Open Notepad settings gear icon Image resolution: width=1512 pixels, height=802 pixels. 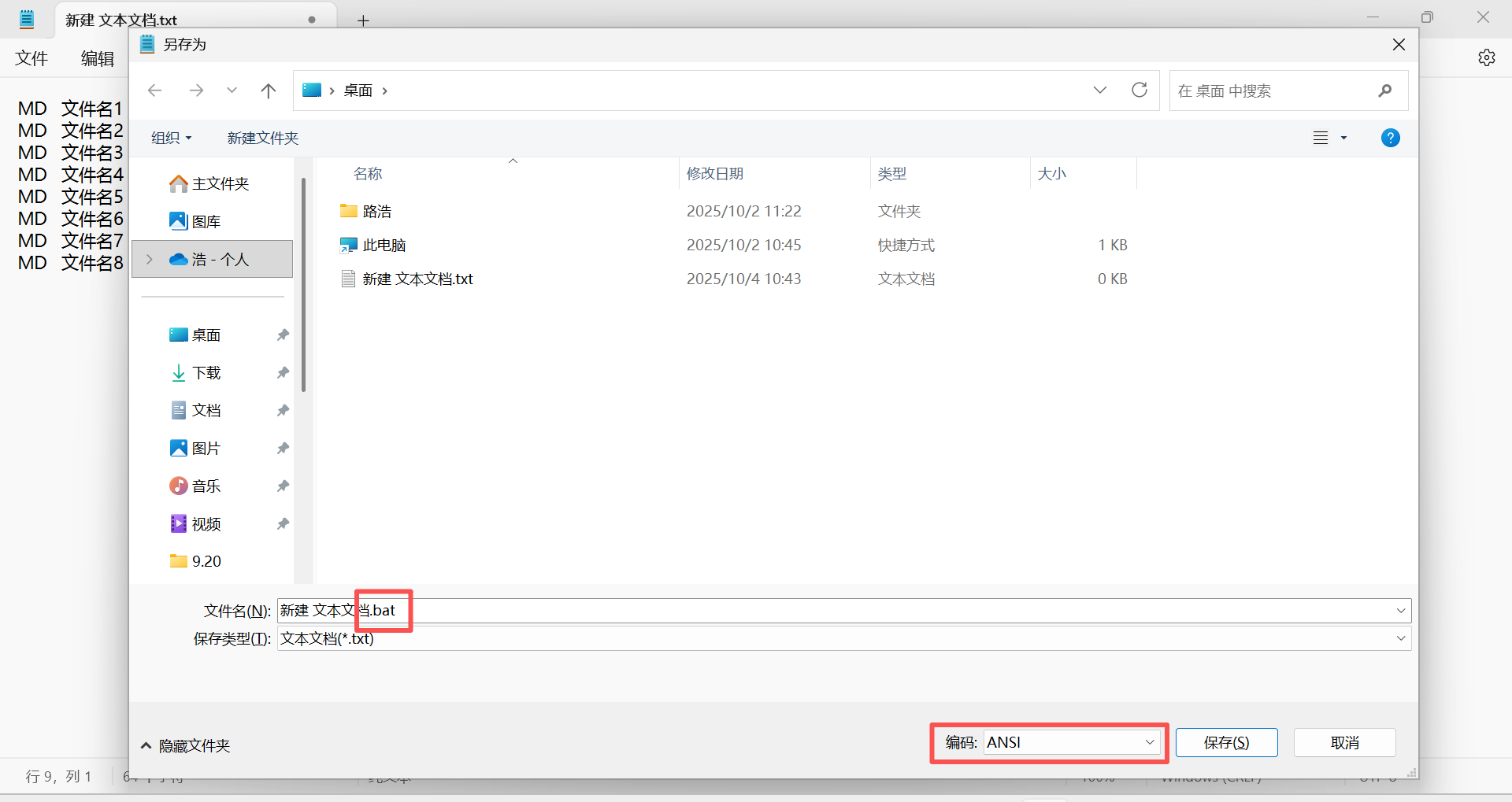tap(1486, 57)
